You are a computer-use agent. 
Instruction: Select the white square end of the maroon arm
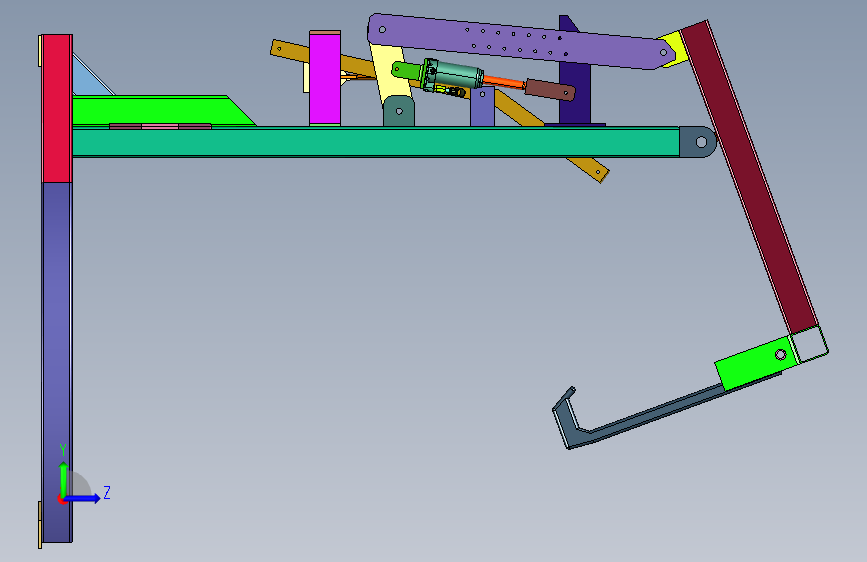[808, 344]
